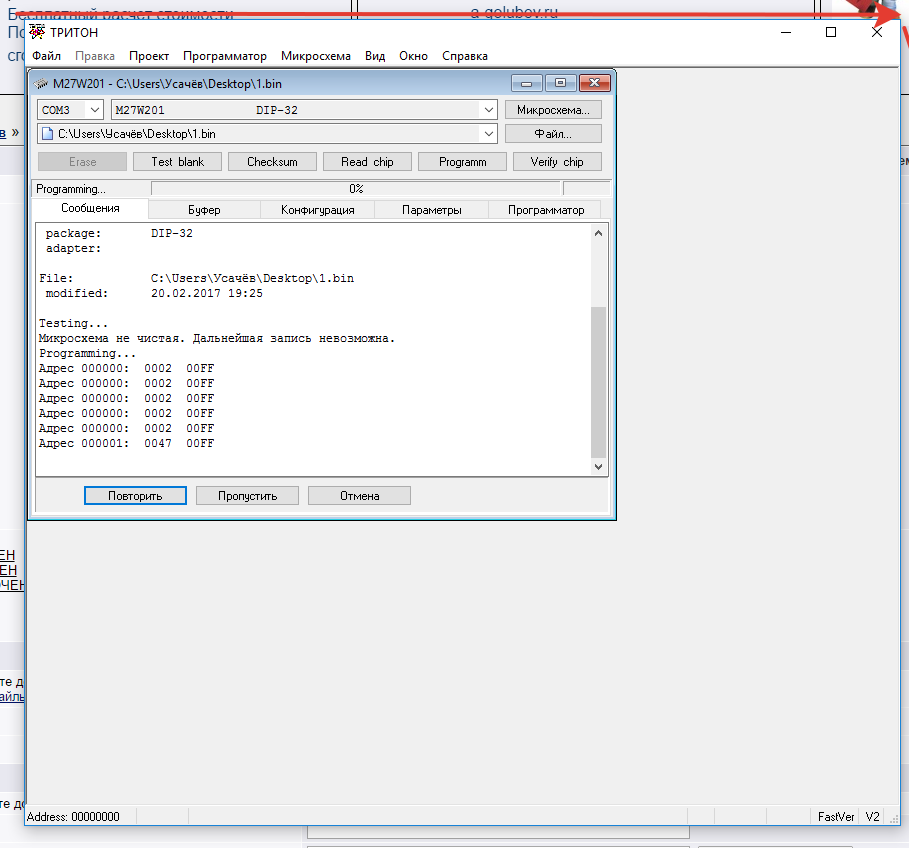Click the Микросхема... button
This screenshot has width=909, height=848.
[x=553, y=110]
